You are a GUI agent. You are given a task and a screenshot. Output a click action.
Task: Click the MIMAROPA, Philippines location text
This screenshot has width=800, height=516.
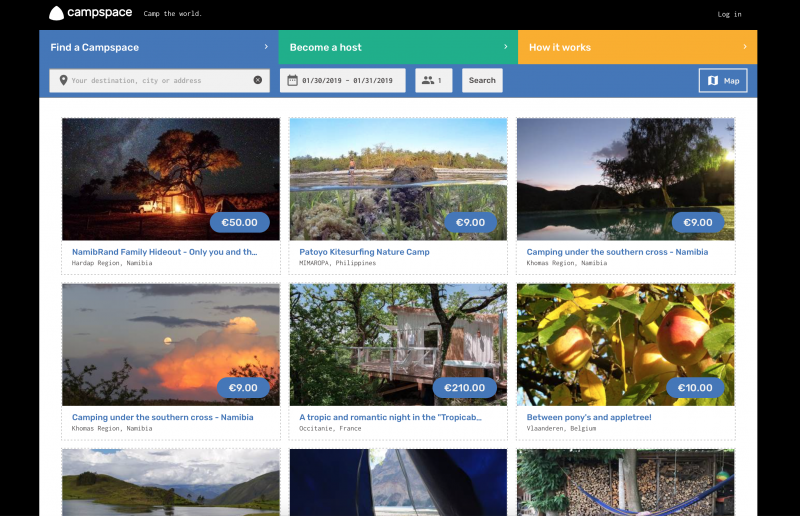pyautogui.click(x=337, y=263)
